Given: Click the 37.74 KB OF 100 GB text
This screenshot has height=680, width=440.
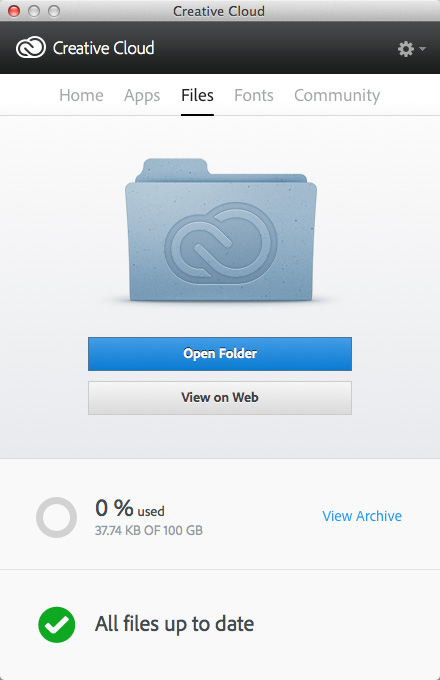Looking at the screenshot, I should 149,530.
